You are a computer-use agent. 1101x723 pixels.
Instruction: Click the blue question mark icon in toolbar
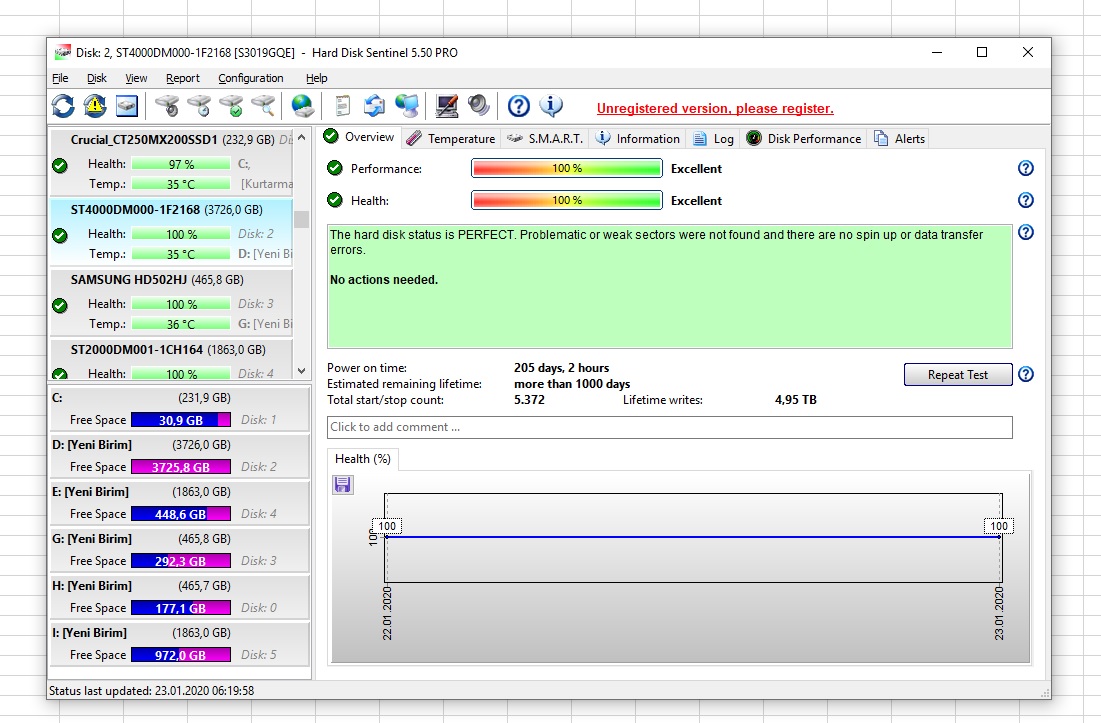(x=519, y=106)
